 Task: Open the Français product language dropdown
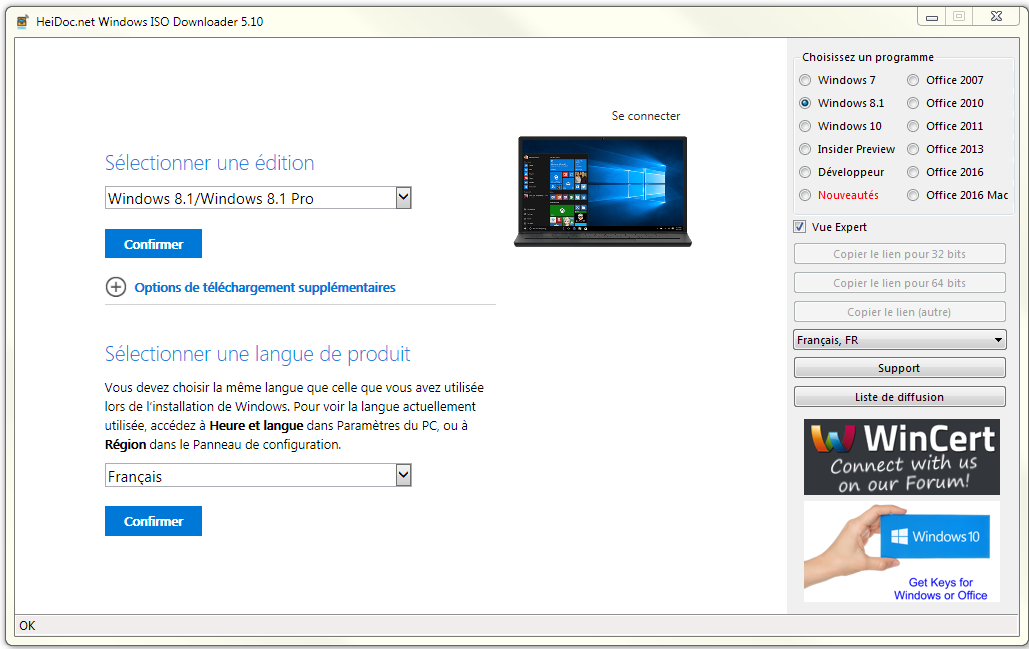[x=258, y=476]
